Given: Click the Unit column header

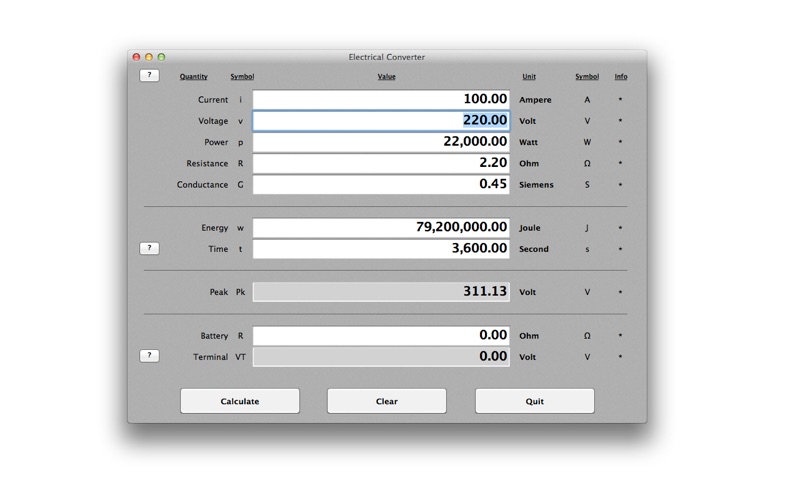Looking at the screenshot, I should click(529, 77).
